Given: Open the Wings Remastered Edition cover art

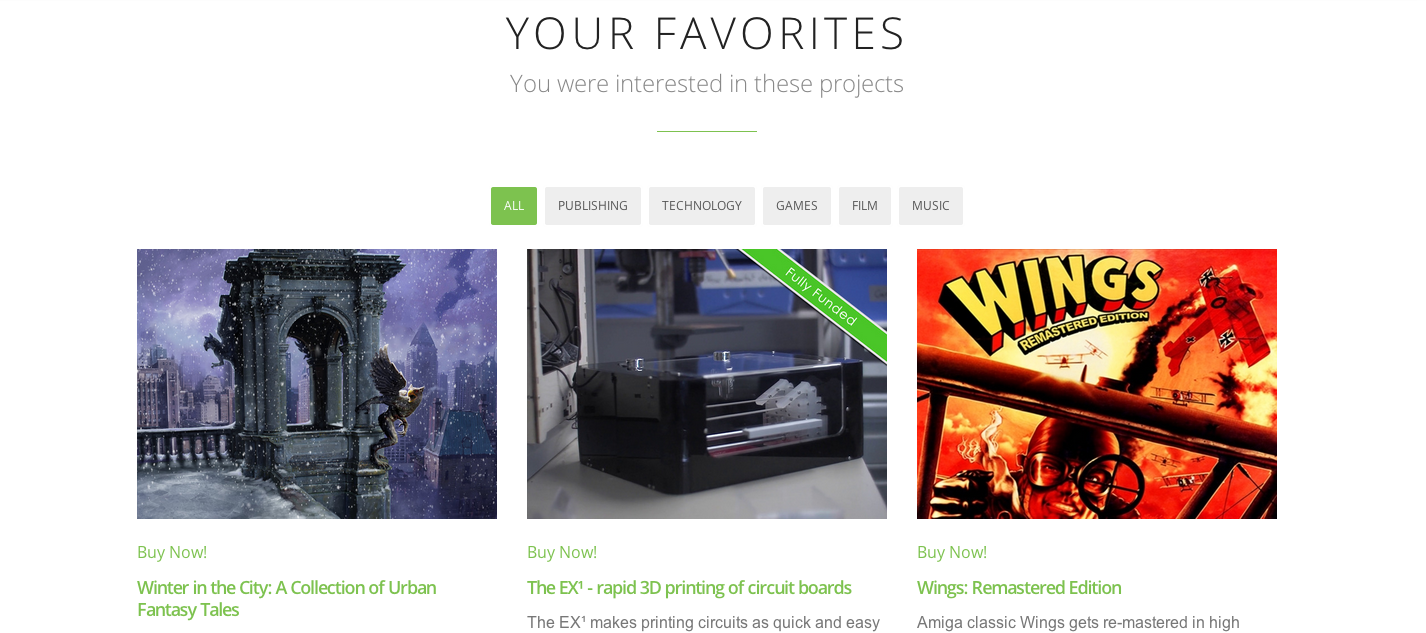Looking at the screenshot, I should (1097, 384).
